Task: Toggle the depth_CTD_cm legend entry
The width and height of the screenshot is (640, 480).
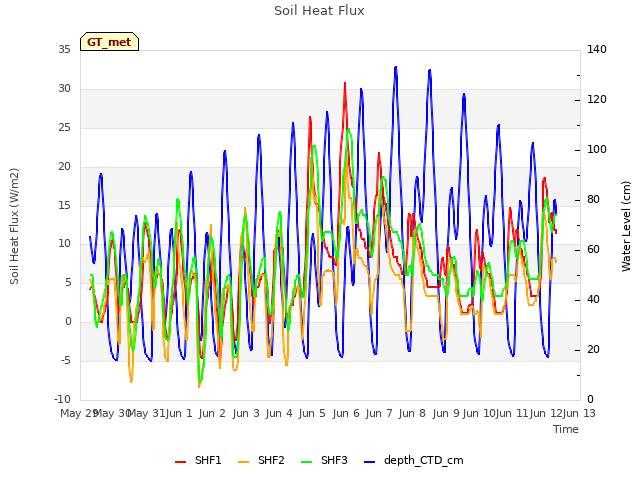Action: pyautogui.click(x=413, y=460)
